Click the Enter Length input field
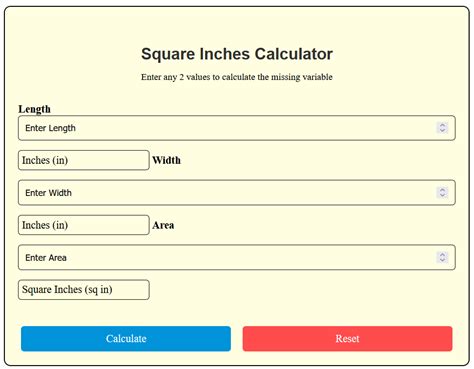The image size is (474, 369). pos(237,128)
